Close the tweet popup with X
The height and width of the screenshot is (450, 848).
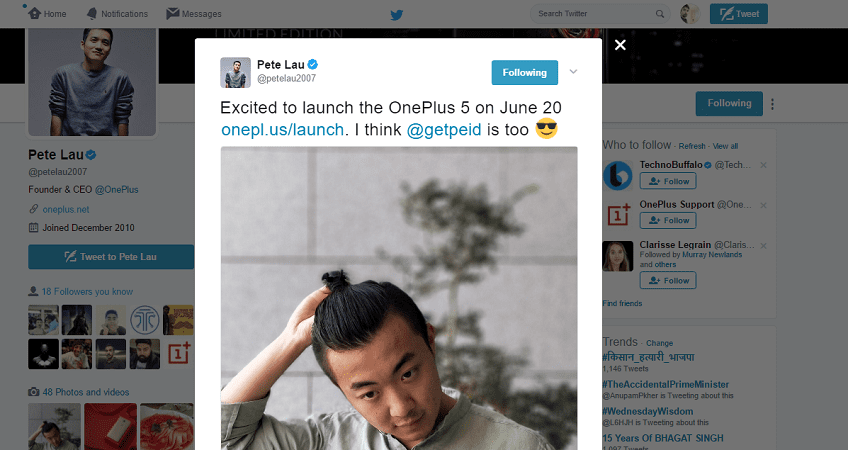coord(620,45)
